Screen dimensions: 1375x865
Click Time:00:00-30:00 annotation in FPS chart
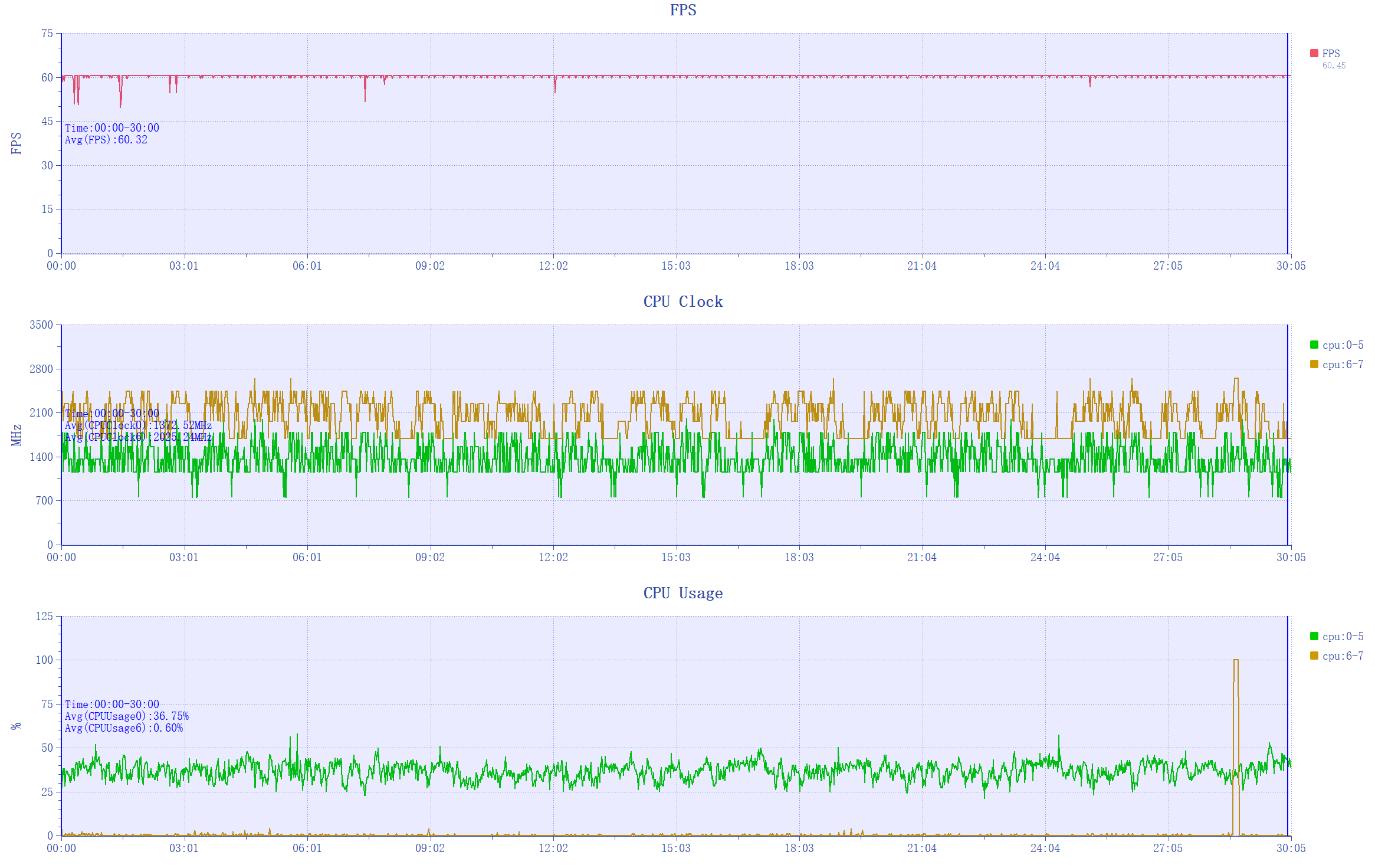(x=112, y=128)
